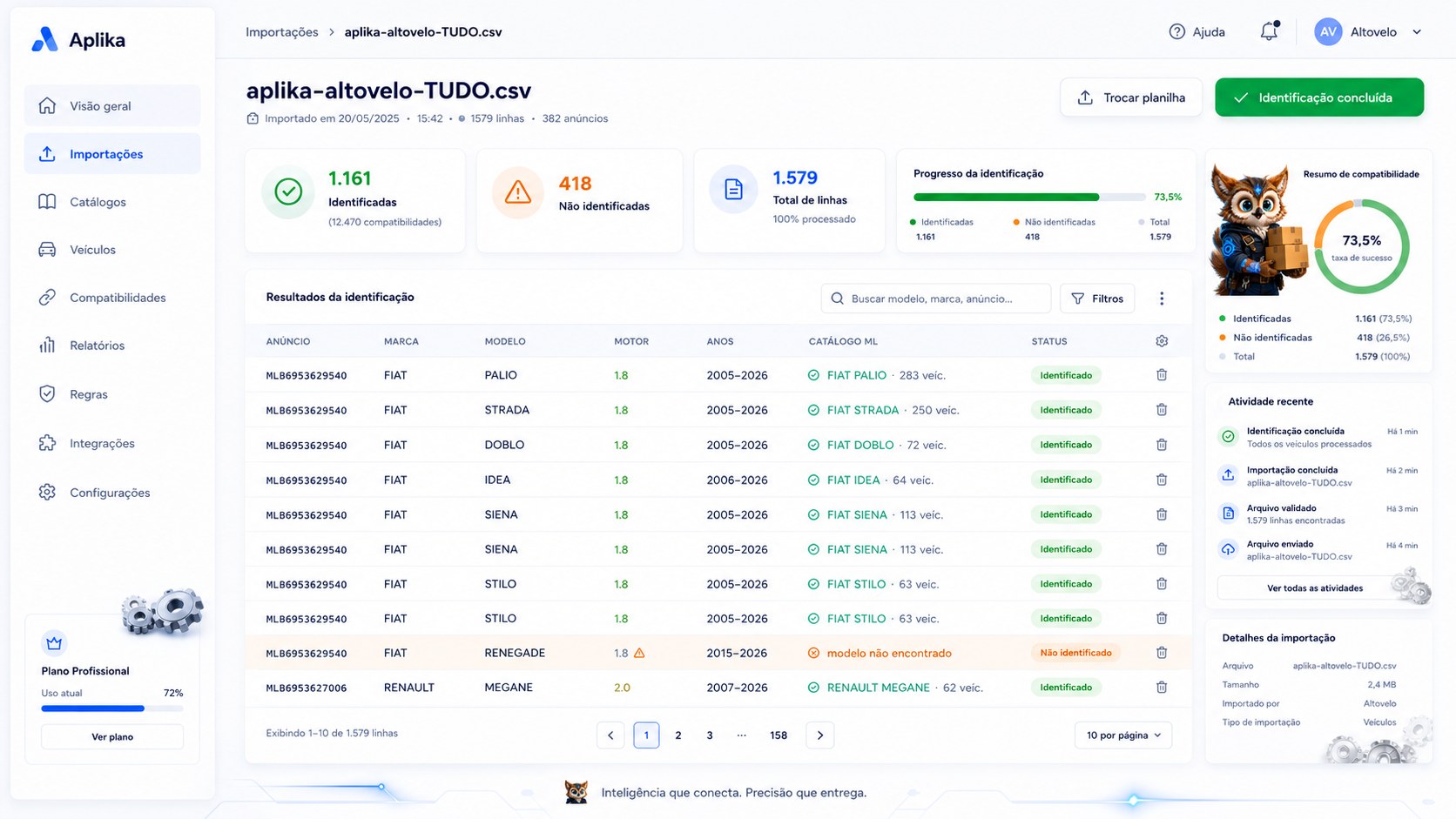Open Regras in the sidebar
Viewport: 1456px width, 819px height.
[x=112, y=394]
